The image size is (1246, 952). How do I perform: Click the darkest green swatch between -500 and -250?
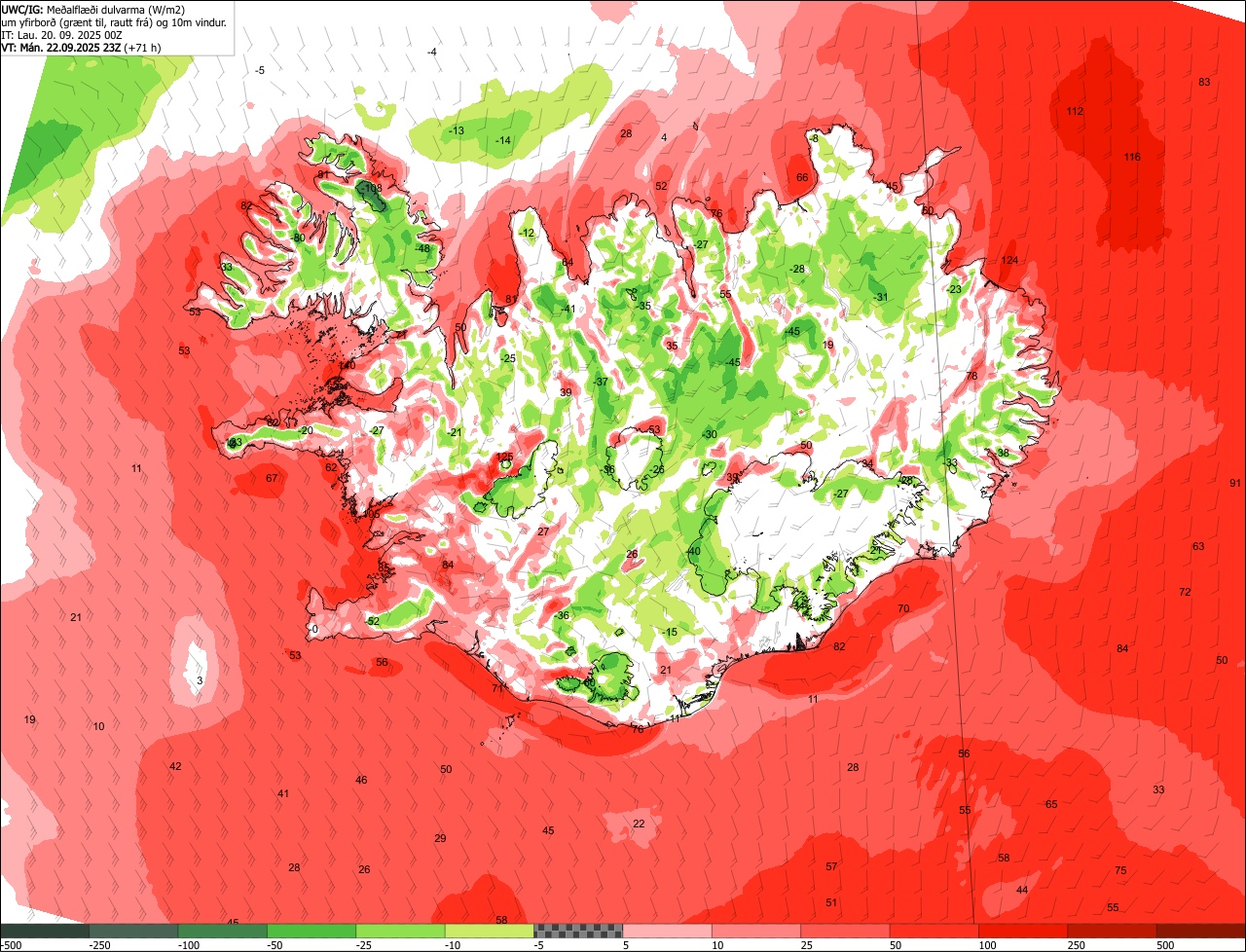click(x=45, y=931)
